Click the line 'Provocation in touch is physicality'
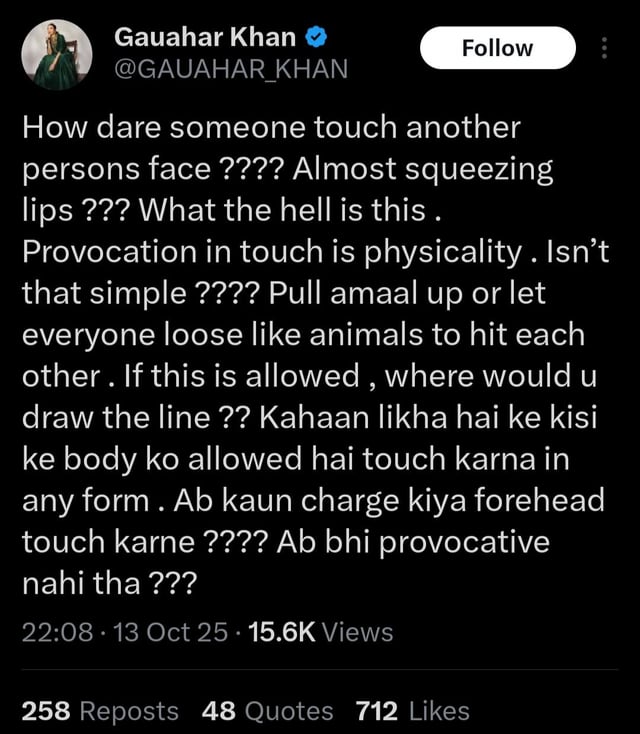This screenshot has width=640, height=734. pos(272,252)
